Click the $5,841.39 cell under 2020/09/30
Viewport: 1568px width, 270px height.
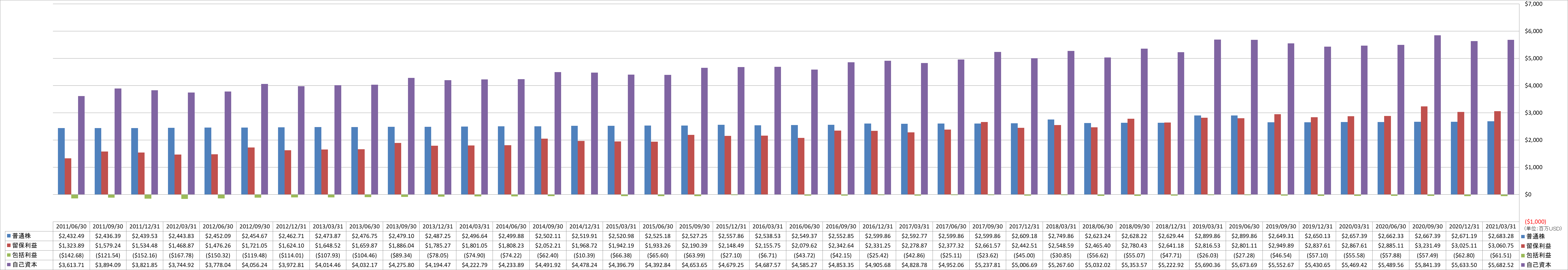[x=1427, y=265]
